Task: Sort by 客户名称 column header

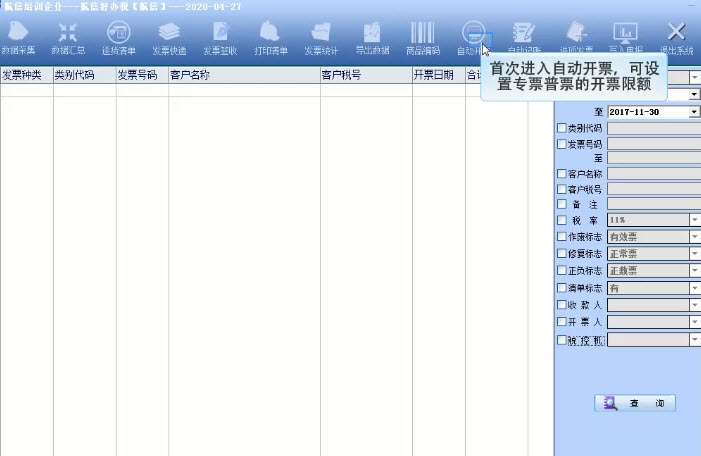Action: coord(245,75)
